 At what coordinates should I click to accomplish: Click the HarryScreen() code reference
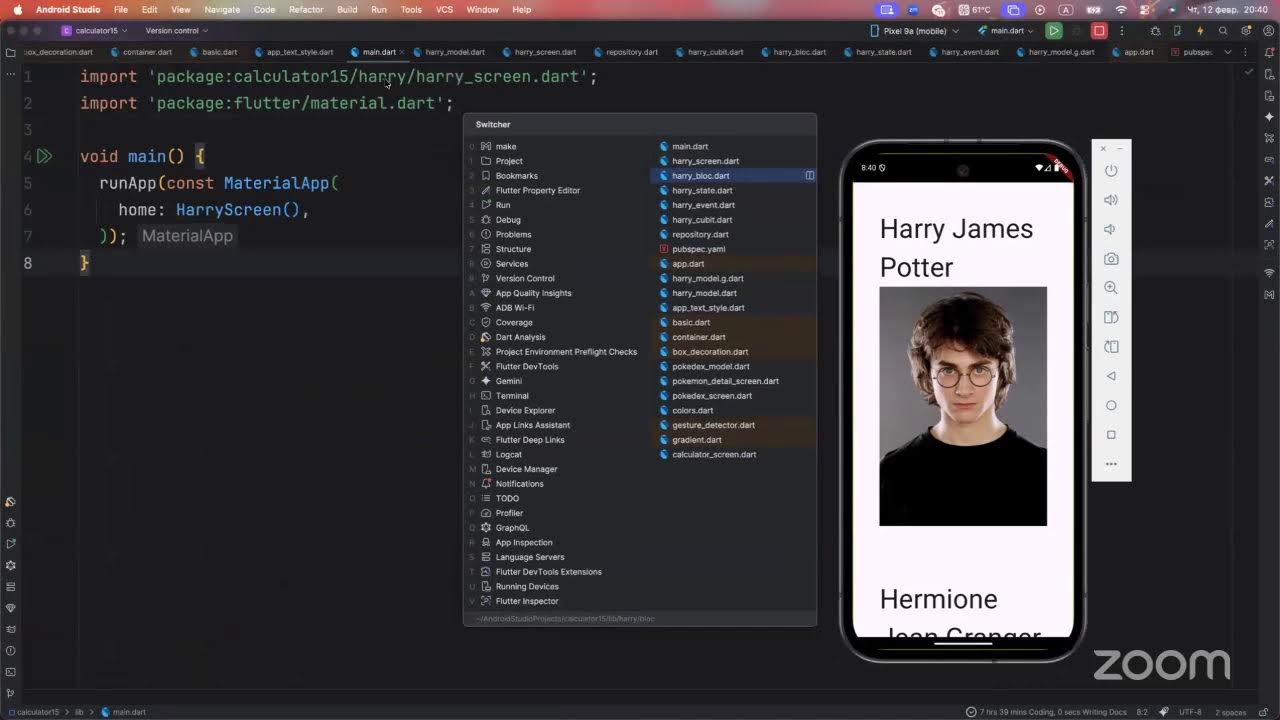238,210
